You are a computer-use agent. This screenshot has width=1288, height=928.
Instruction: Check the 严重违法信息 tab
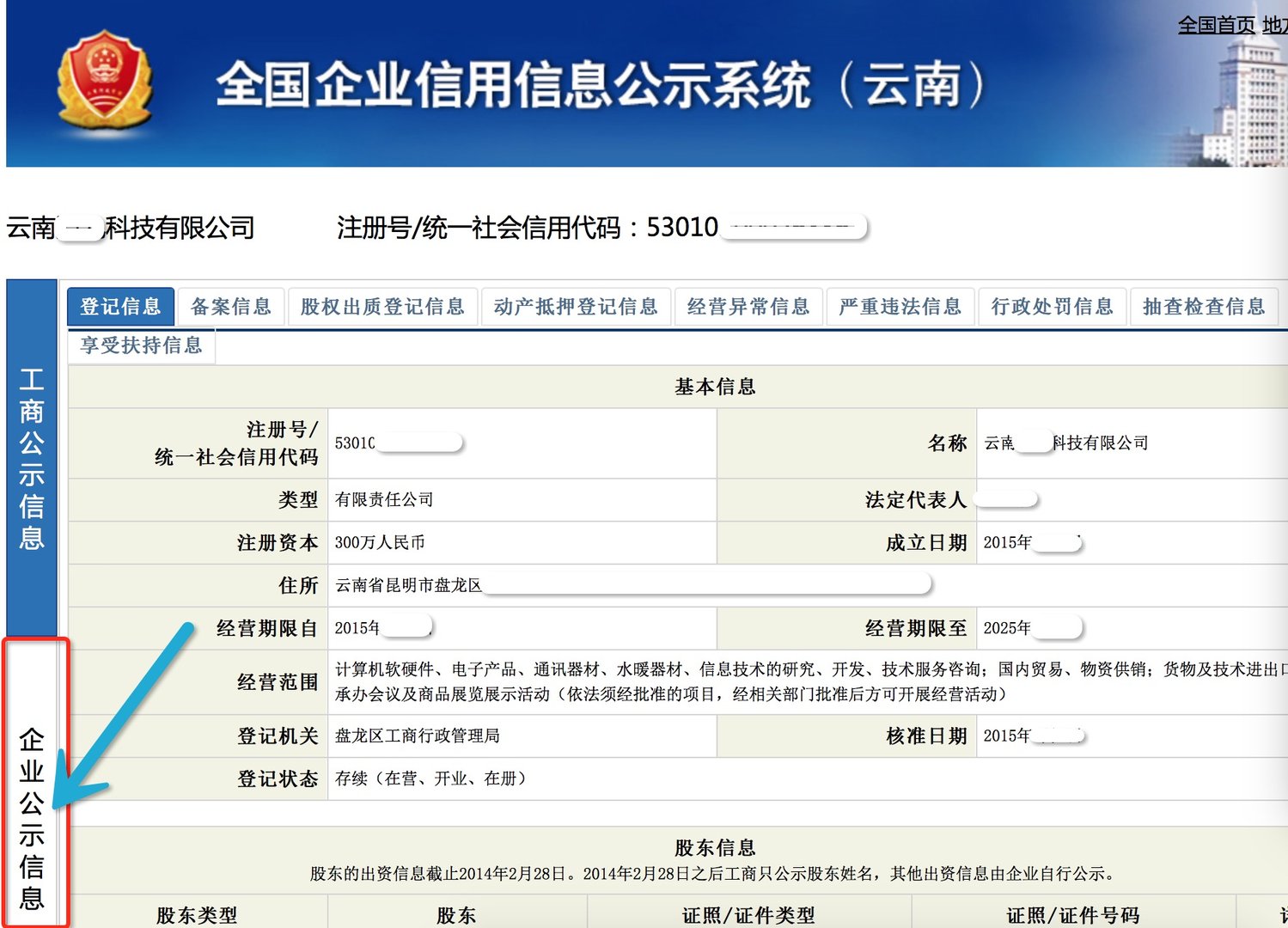[900, 306]
